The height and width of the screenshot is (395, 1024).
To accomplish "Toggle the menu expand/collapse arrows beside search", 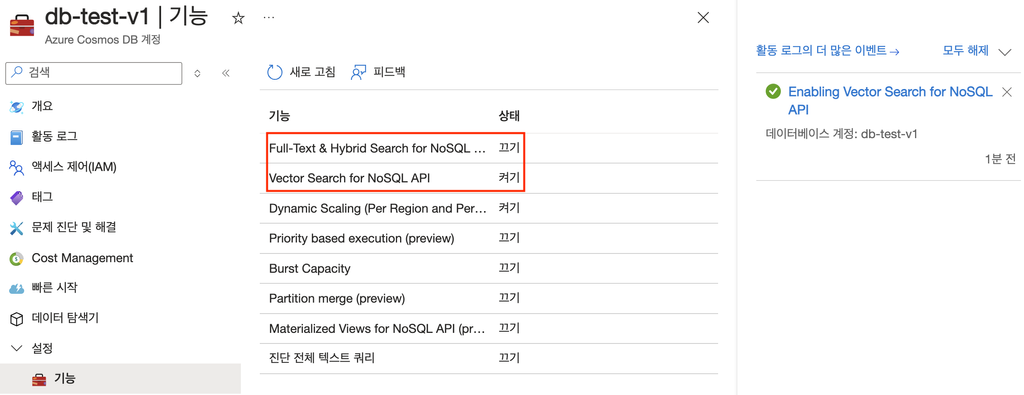I will tap(197, 73).
